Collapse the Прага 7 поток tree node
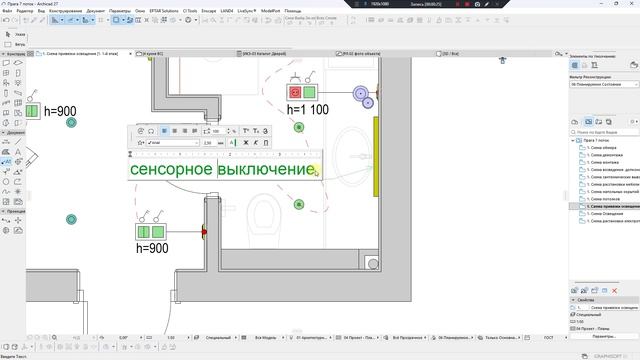This screenshot has width=640, height=360. (573, 140)
